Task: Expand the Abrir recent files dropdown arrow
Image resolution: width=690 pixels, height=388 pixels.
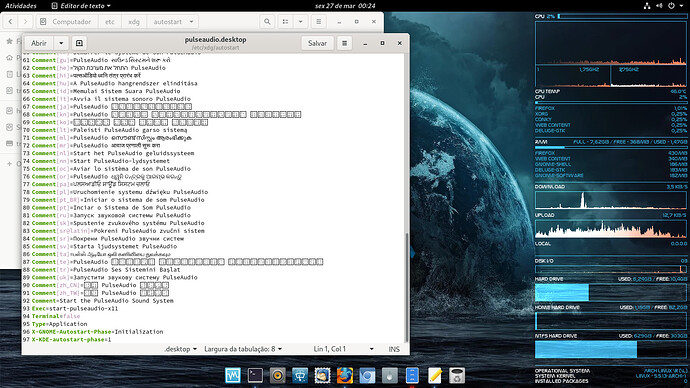Action: pyautogui.click(x=61, y=43)
